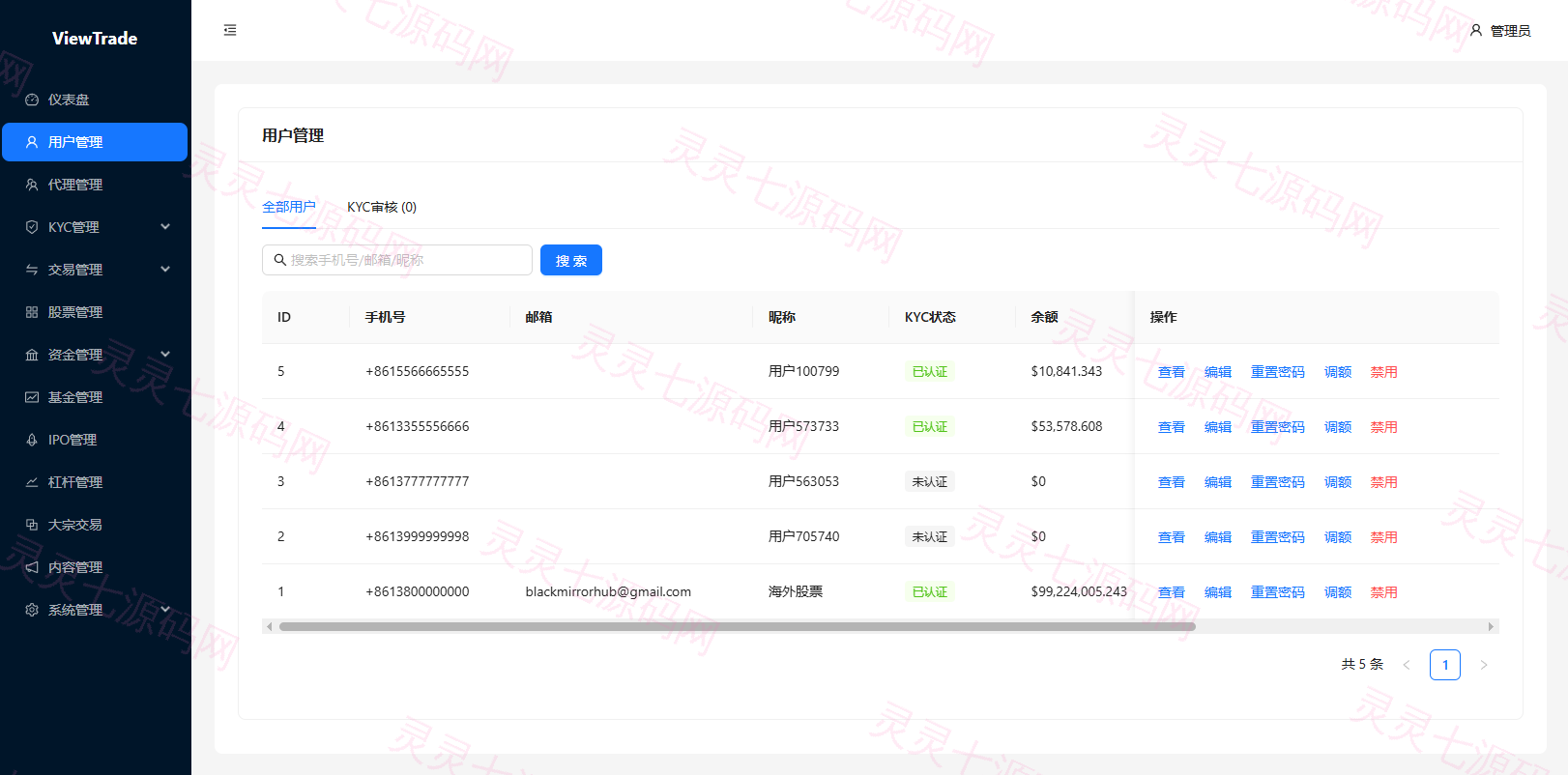Click the IPO管理 rocket icon
Viewport: 1568px width, 775px height.
click(32, 440)
